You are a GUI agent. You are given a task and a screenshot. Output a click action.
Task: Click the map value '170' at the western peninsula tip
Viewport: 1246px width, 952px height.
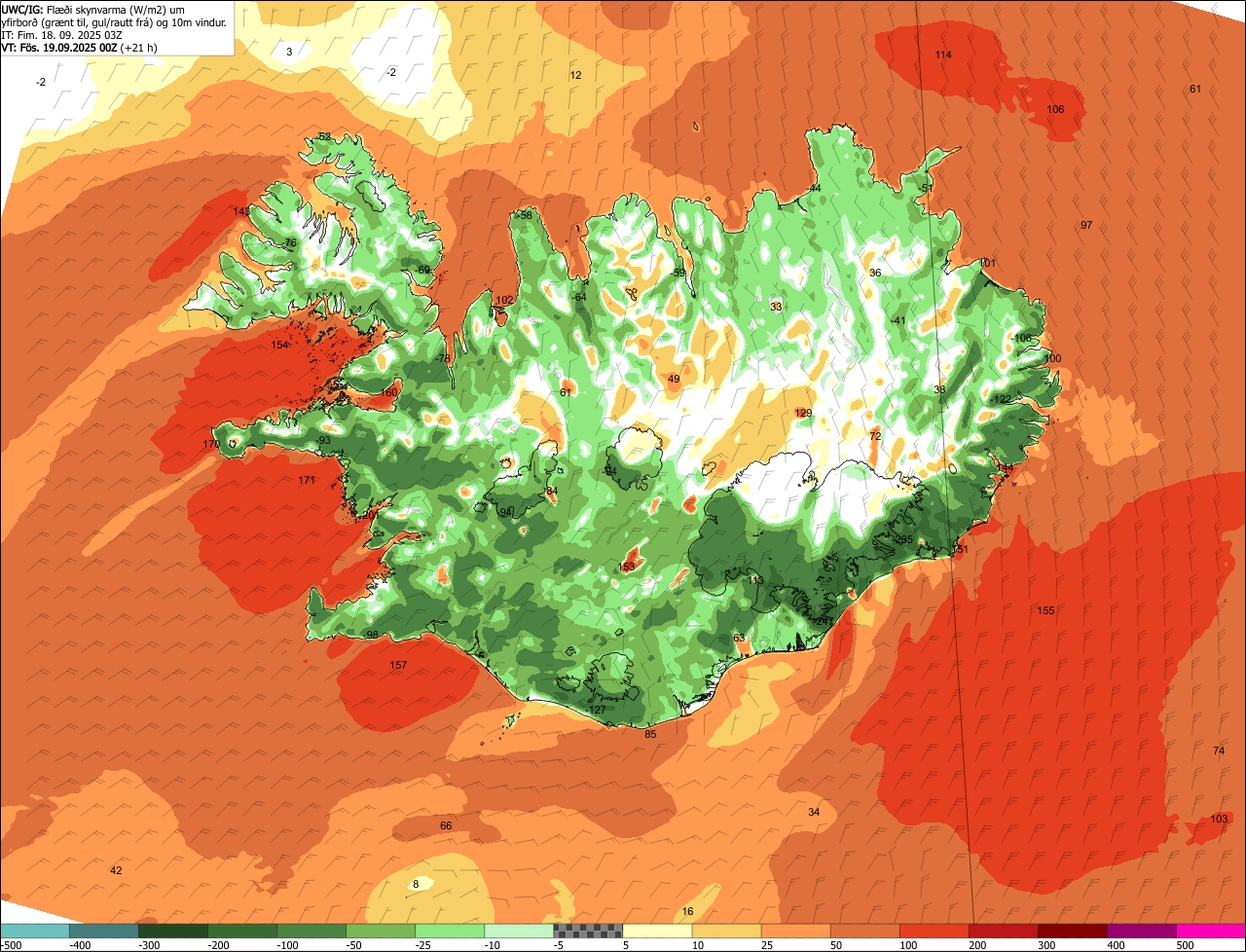pos(211,444)
